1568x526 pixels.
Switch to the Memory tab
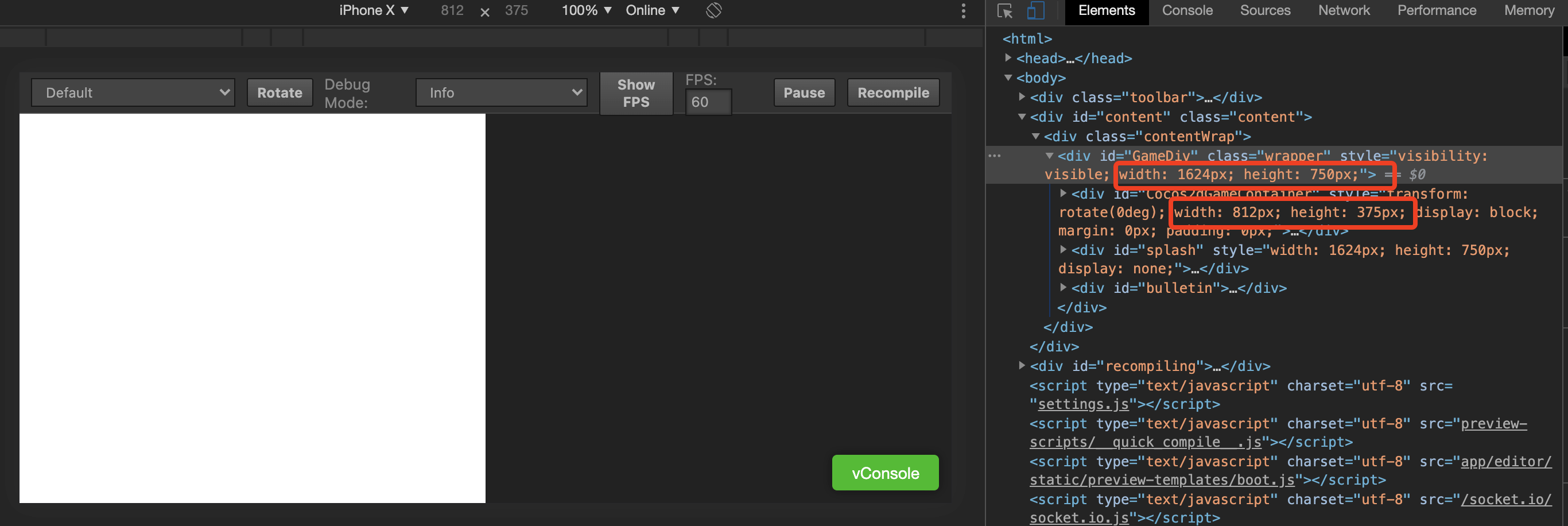(x=1529, y=10)
